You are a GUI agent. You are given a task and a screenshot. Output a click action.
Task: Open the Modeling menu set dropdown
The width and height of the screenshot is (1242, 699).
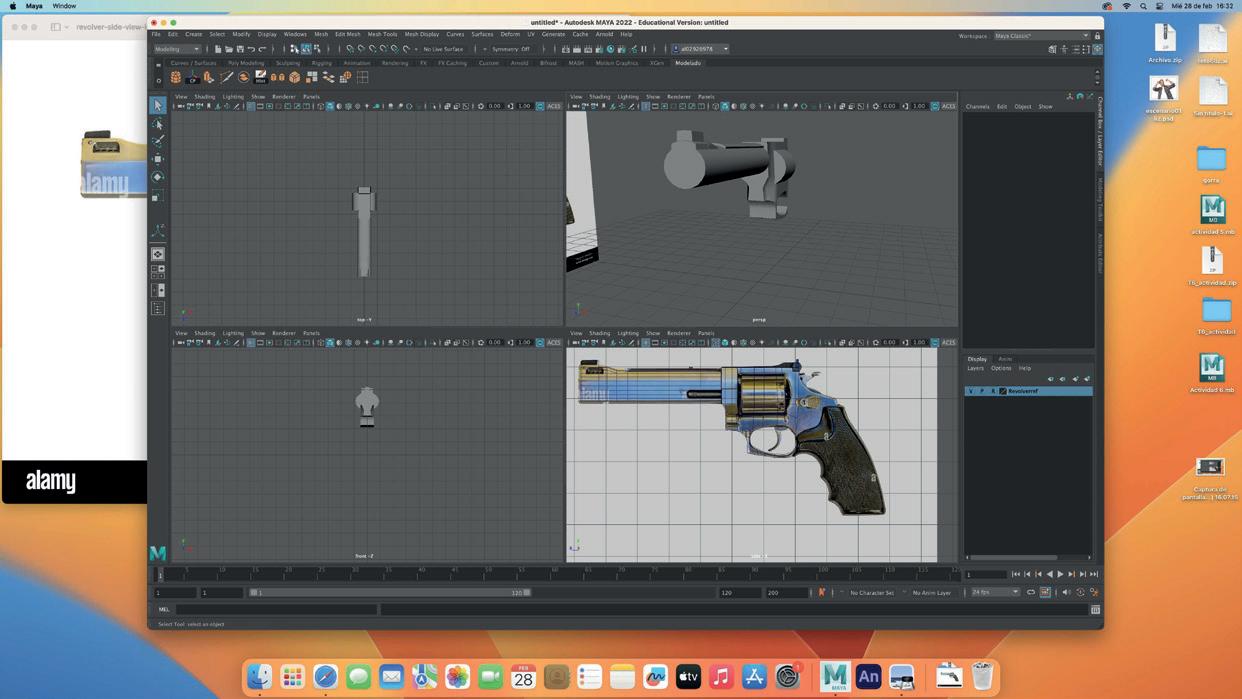(x=177, y=49)
